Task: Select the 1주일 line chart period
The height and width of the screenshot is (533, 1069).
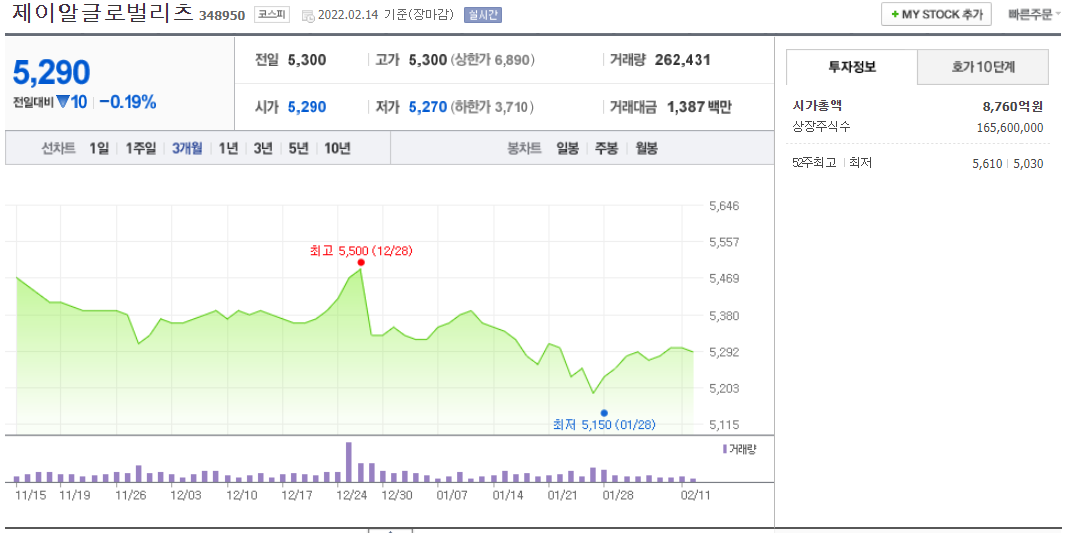Action: [x=140, y=148]
